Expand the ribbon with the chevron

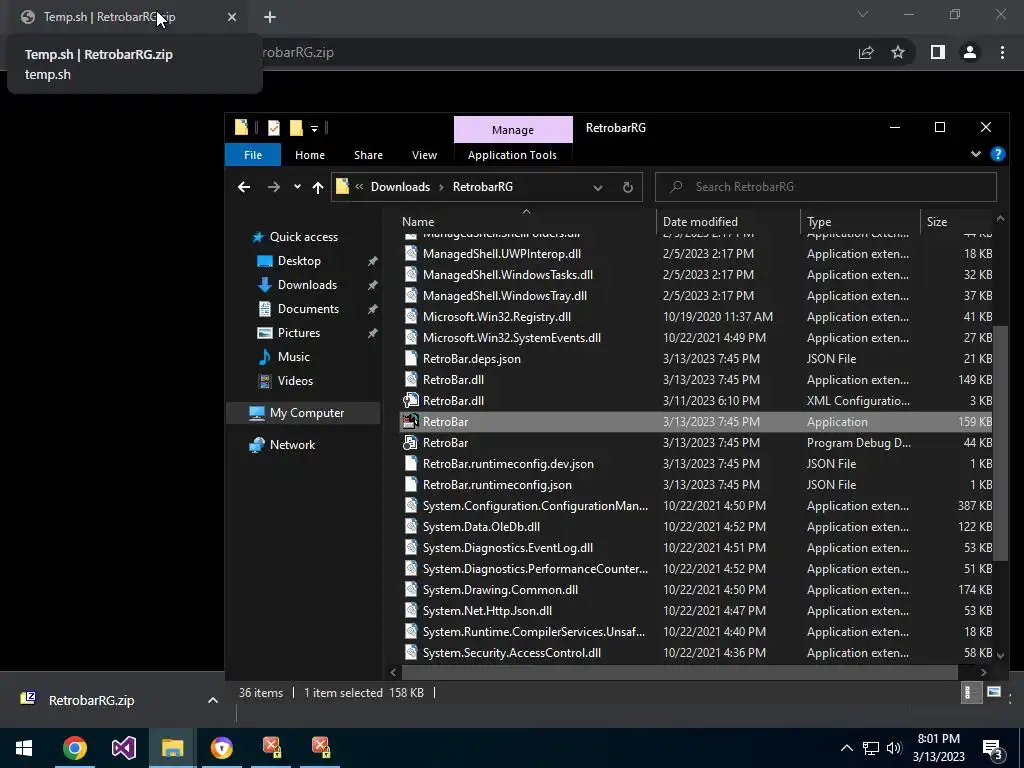[976, 154]
